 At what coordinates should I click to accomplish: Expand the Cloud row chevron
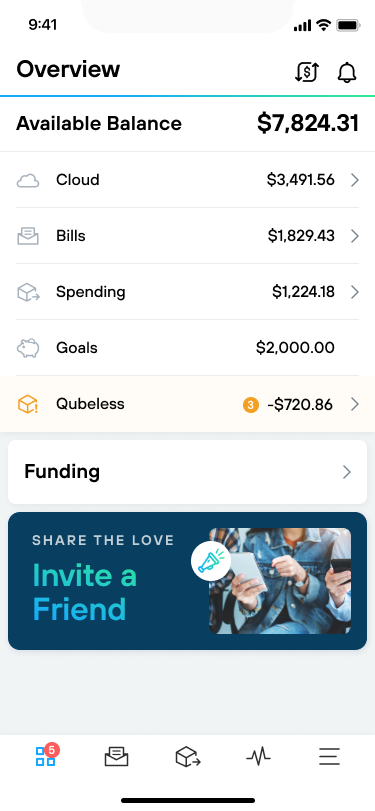click(355, 180)
